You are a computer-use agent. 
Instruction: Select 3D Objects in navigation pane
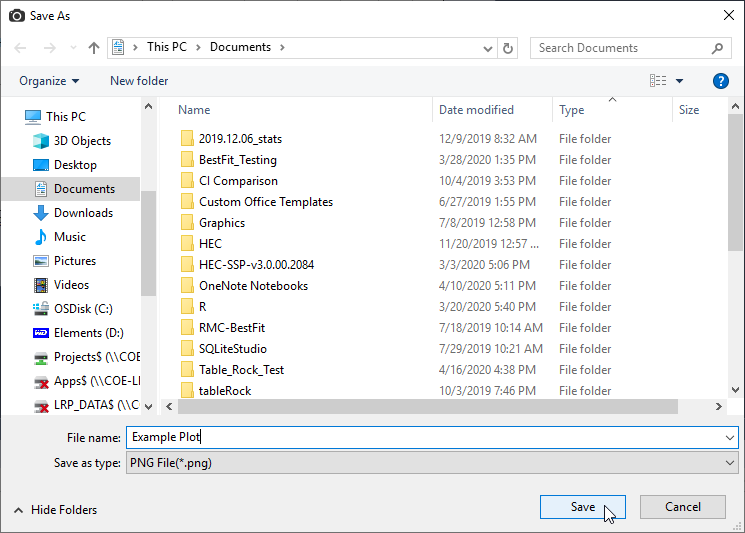point(82,141)
